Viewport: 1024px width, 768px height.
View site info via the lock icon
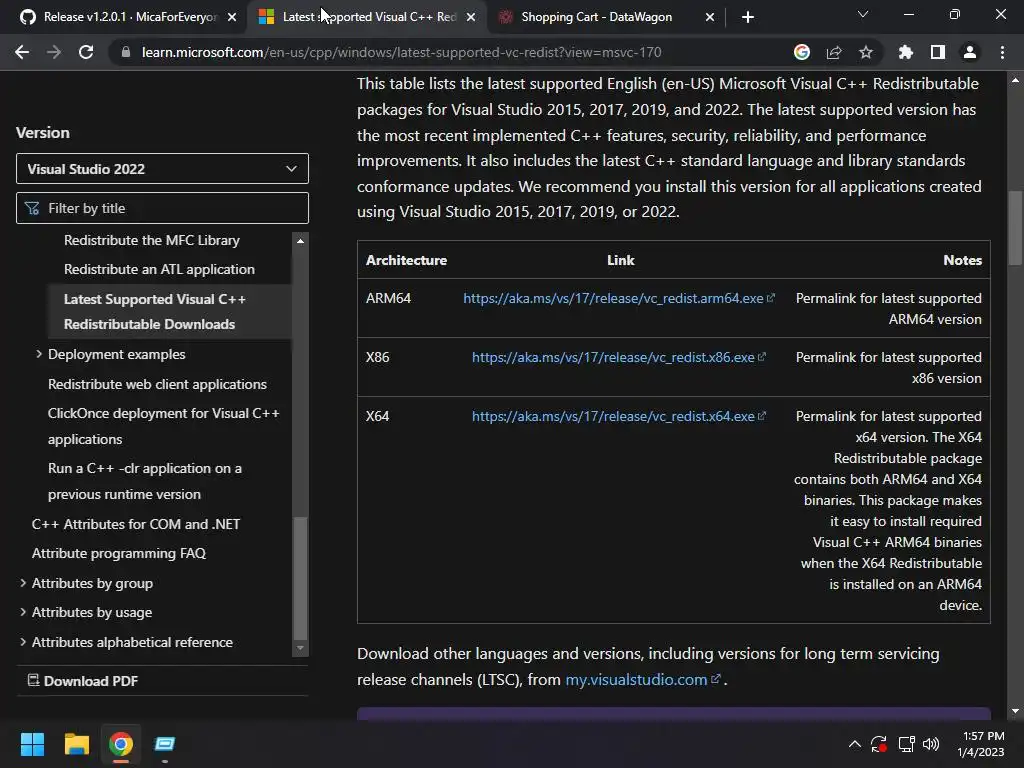[126, 52]
